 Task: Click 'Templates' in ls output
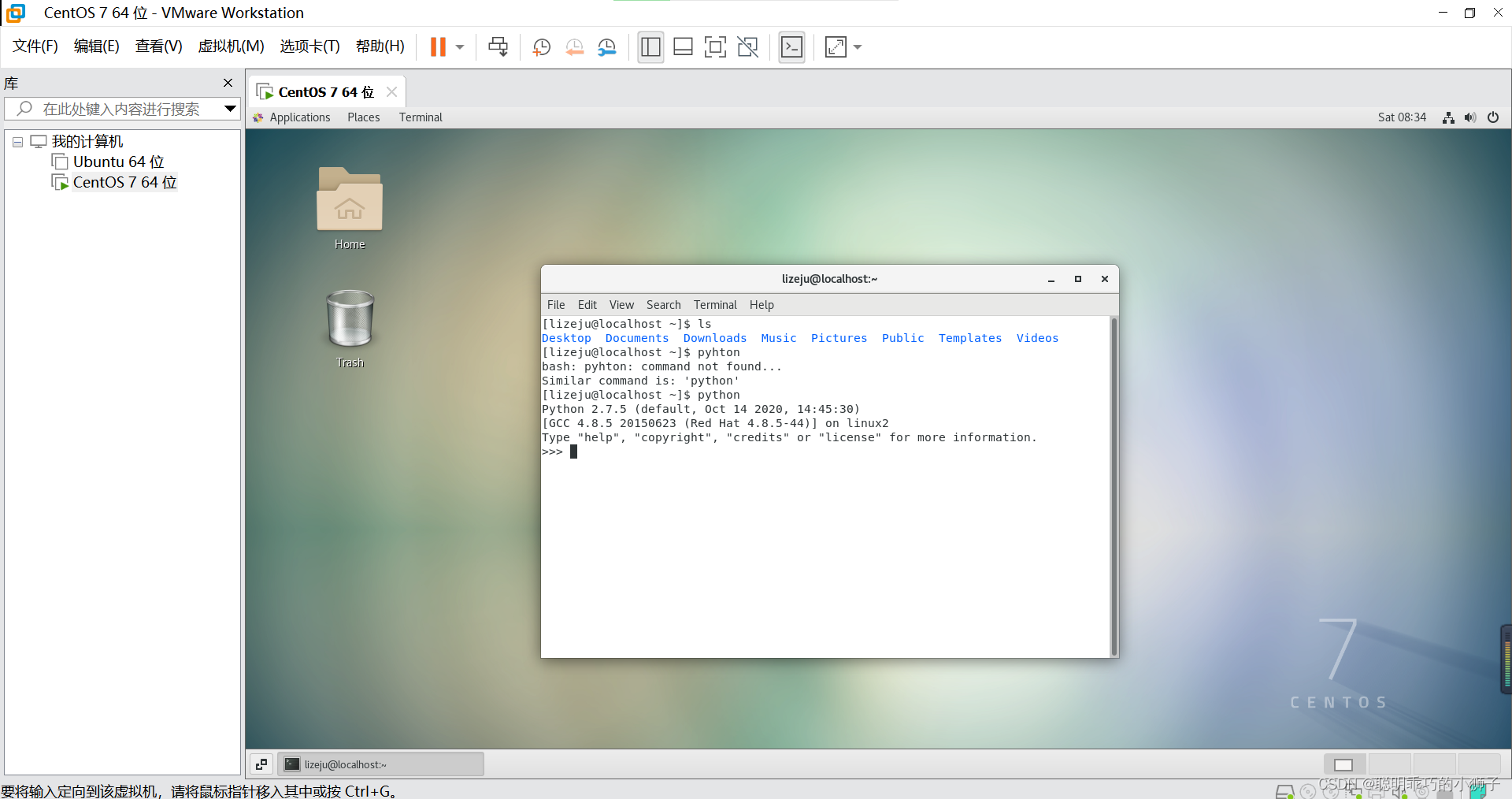tap(970, 338)
